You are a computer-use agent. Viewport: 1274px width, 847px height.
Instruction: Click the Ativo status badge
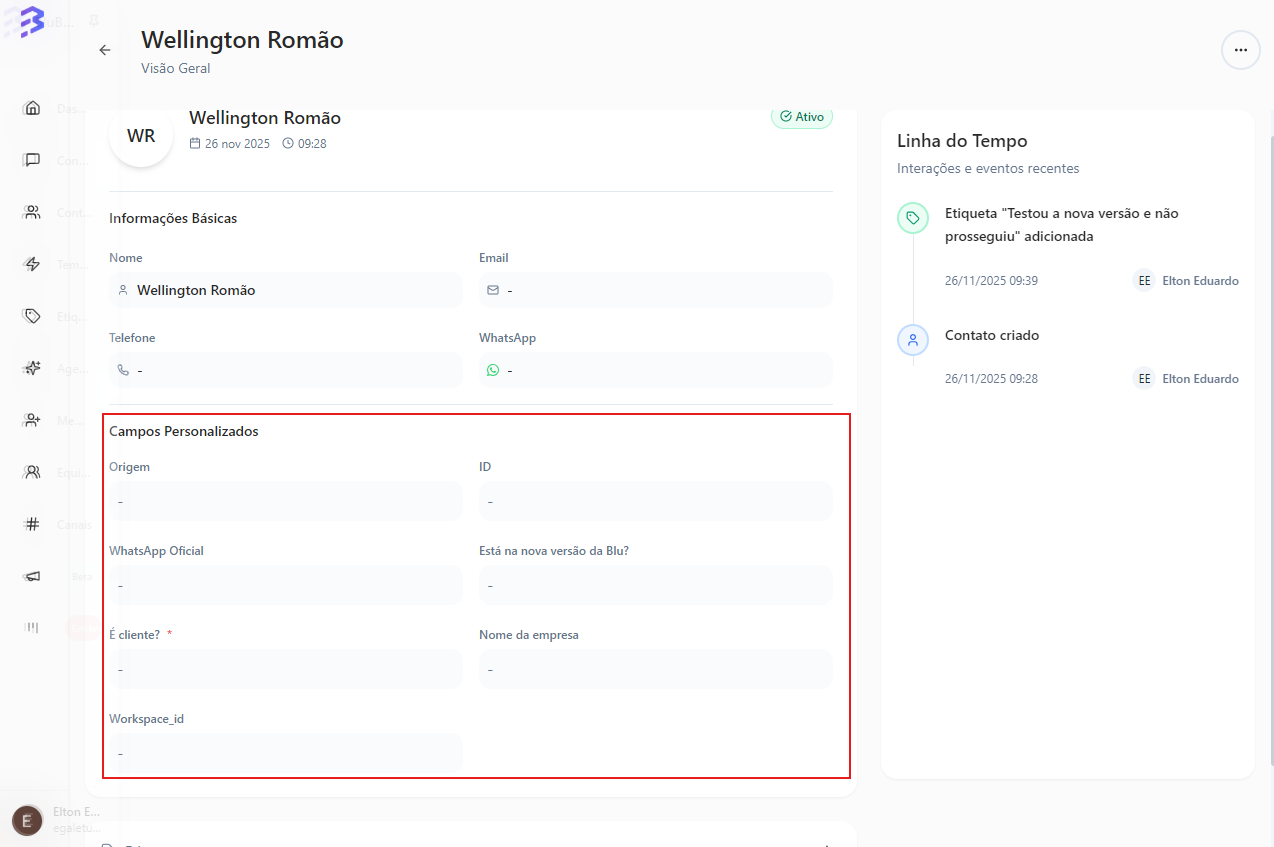pyautogui.click(x=802, y=117)
